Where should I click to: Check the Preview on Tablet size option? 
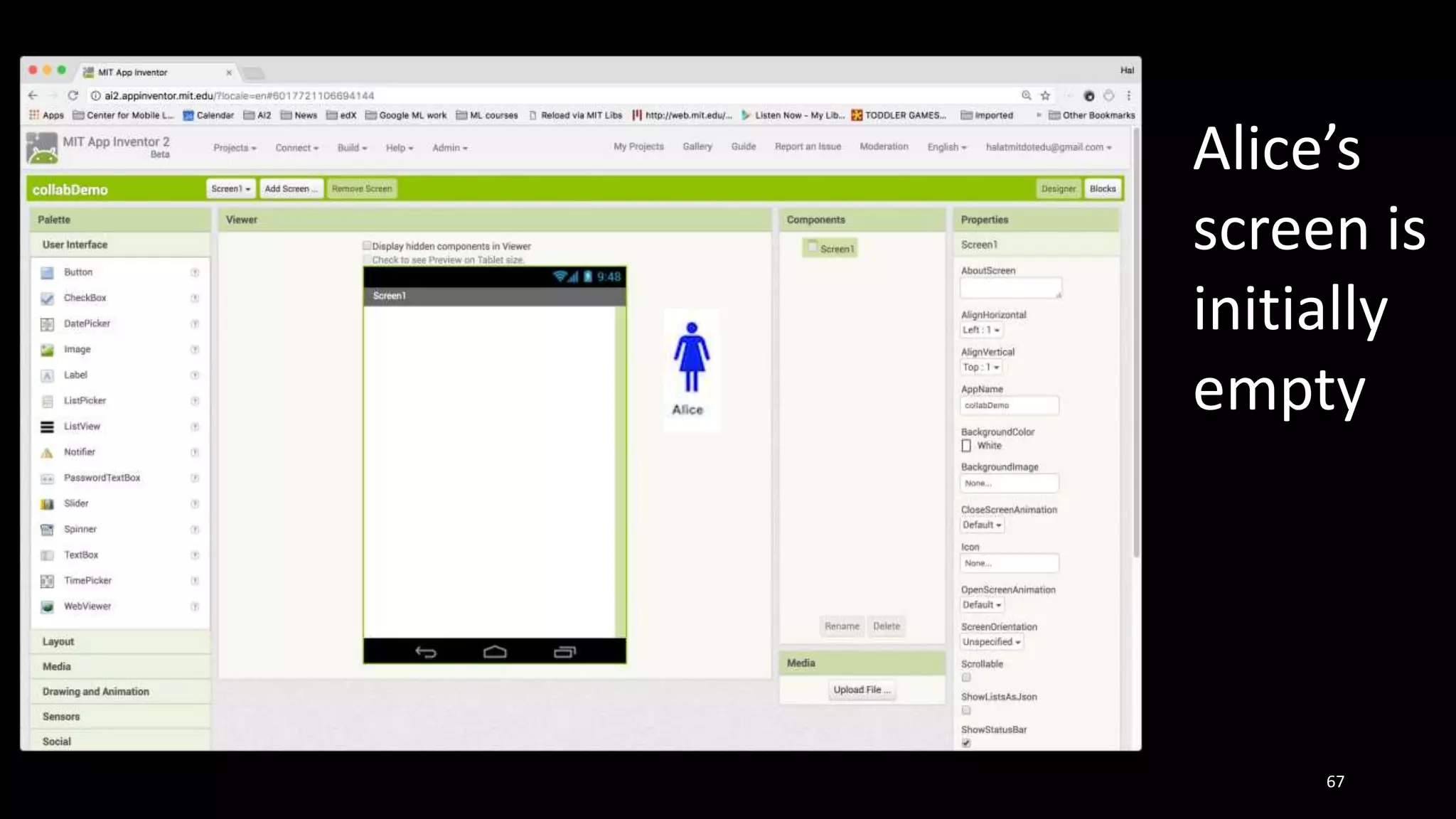point(367,259)
